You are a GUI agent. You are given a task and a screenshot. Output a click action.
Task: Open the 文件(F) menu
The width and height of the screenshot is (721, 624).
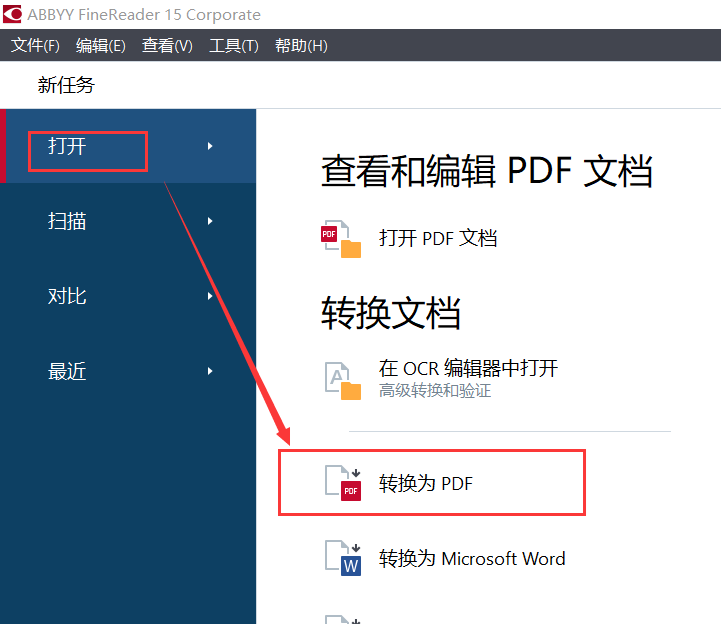[x=35, y=46]
